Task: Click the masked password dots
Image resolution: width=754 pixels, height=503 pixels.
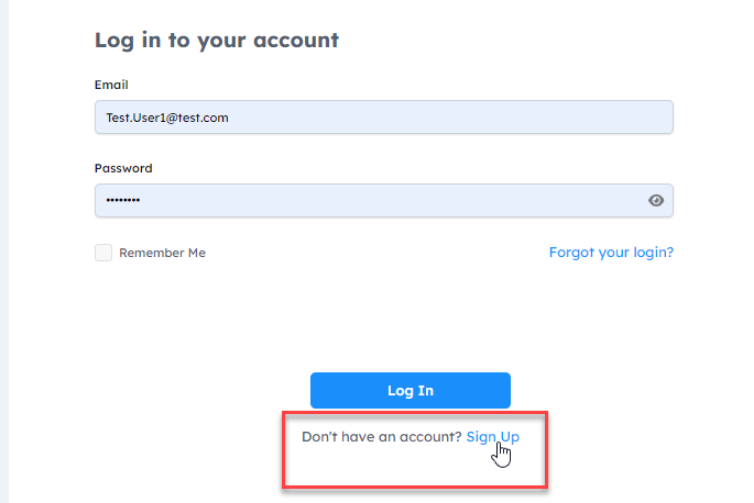Action: [x=123, y=201]
